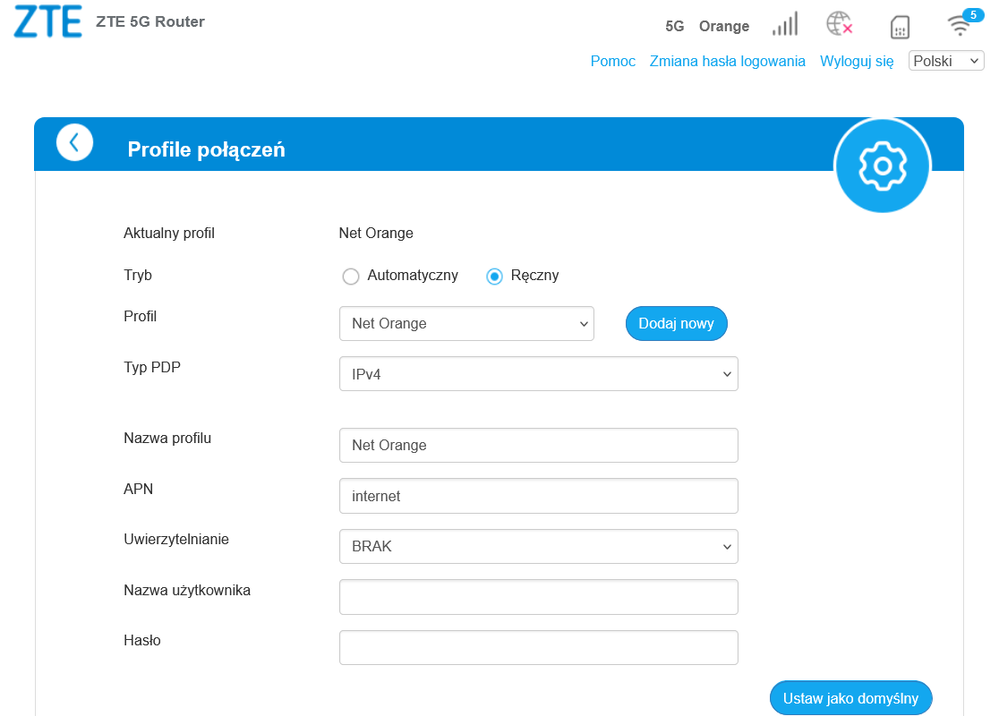
Task: Open the settings gear on the profile panel
Action: [x=882, y=165]
